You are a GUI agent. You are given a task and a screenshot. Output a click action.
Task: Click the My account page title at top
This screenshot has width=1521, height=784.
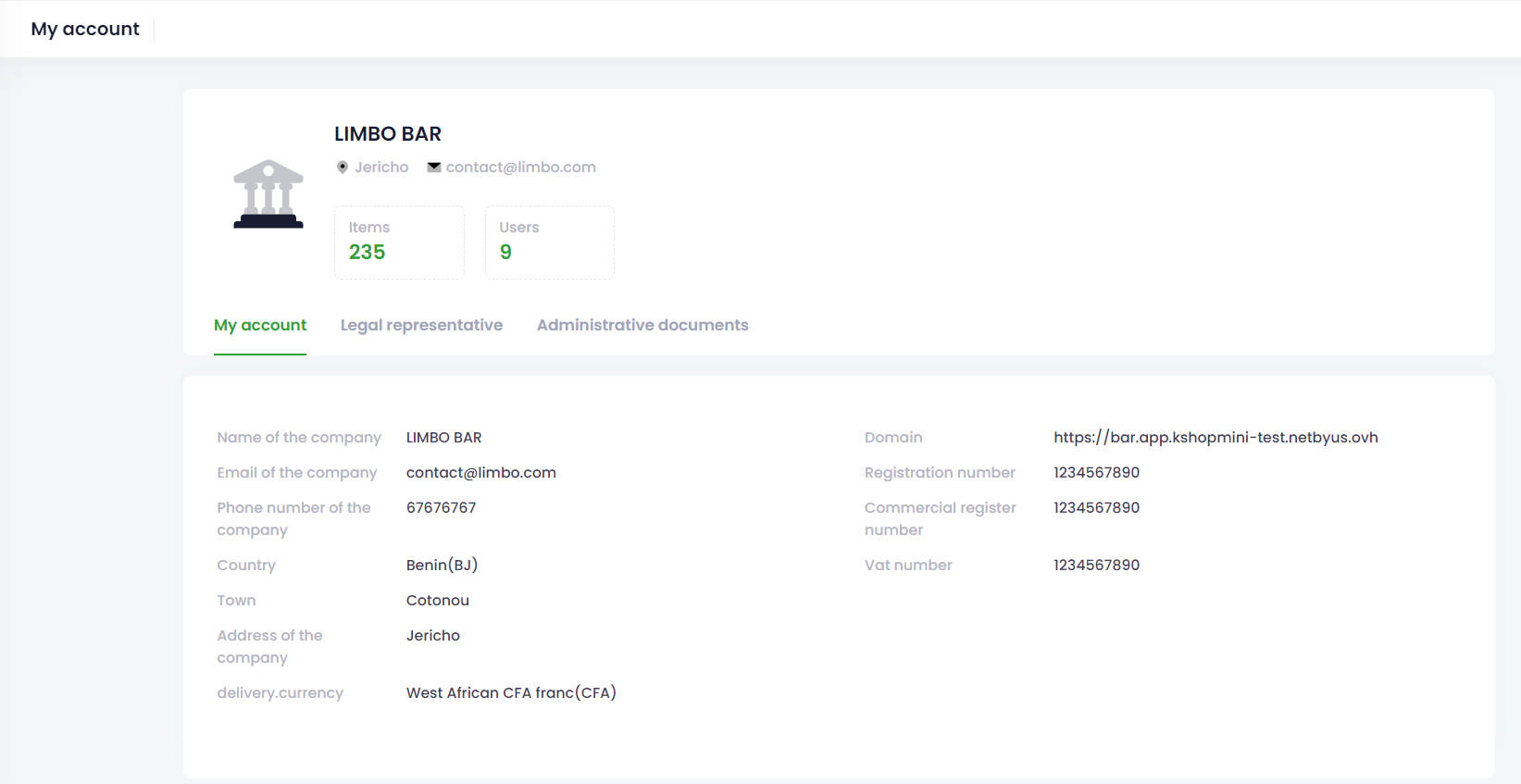(x=85, y=29)
